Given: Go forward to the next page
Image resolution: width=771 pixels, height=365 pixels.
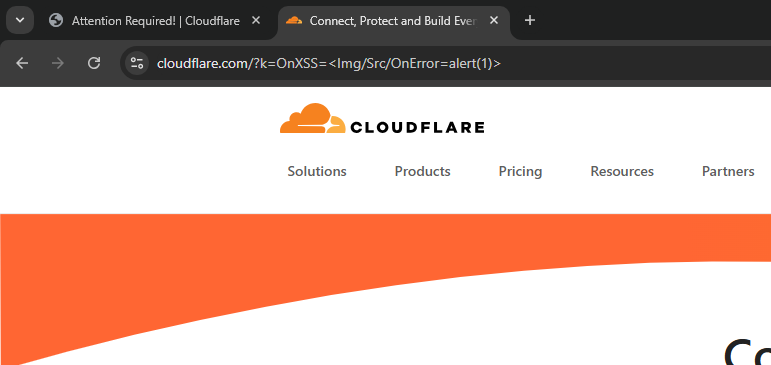Looking at the screenshot, I should [58, 63].
